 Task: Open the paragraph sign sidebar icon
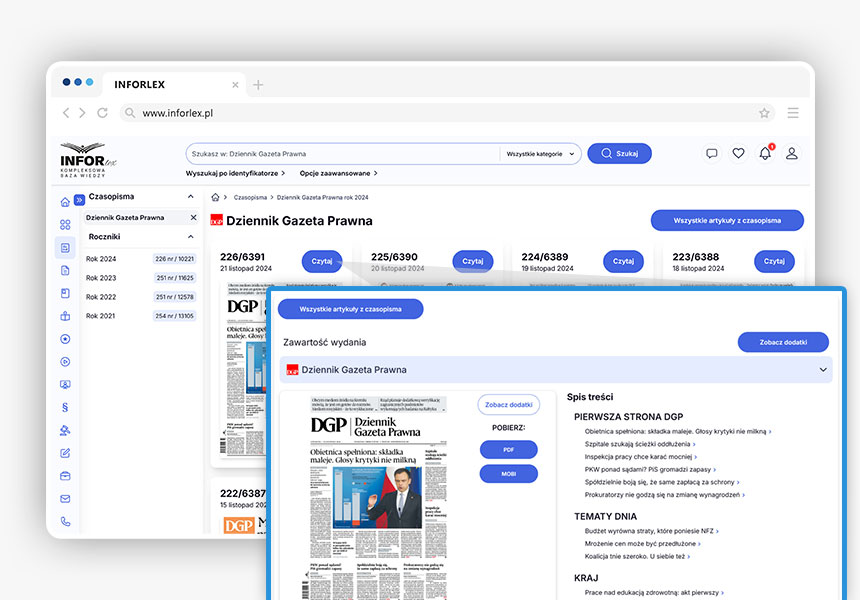[x=65, y=407]
